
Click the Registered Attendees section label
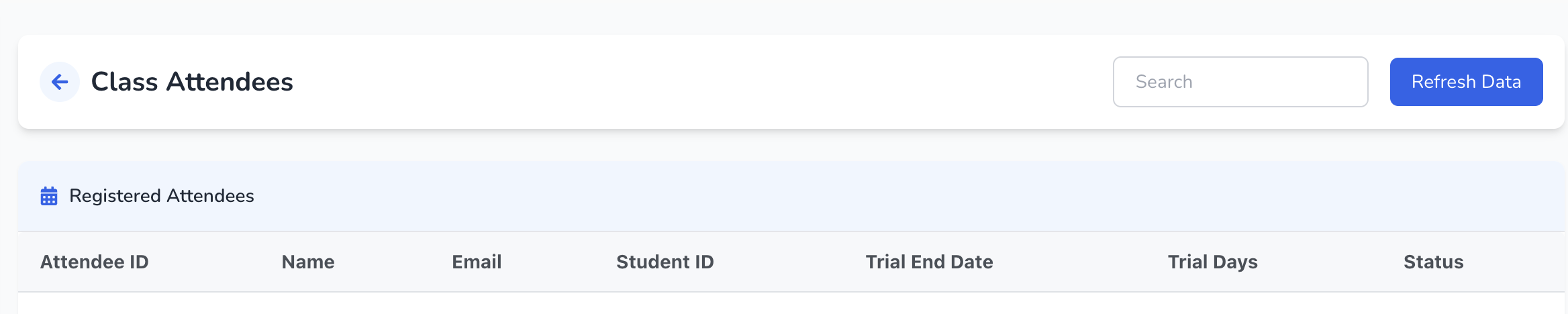162,196
